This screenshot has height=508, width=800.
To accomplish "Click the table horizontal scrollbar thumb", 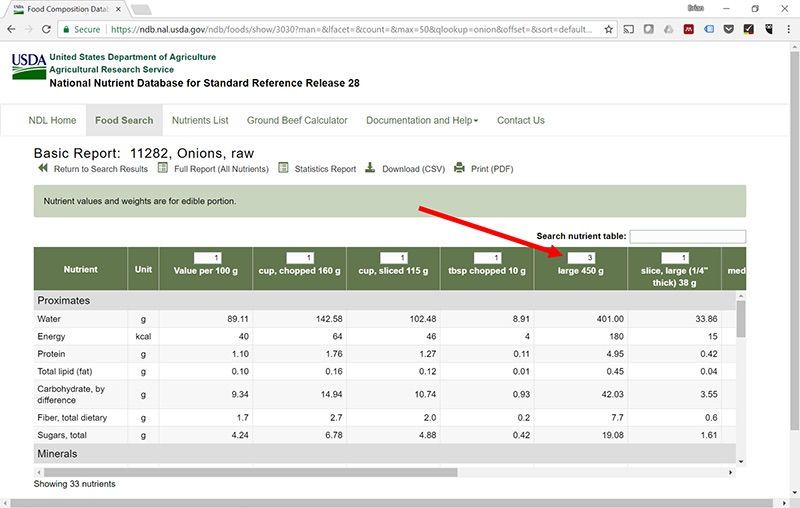I will [x=251, y=472].
